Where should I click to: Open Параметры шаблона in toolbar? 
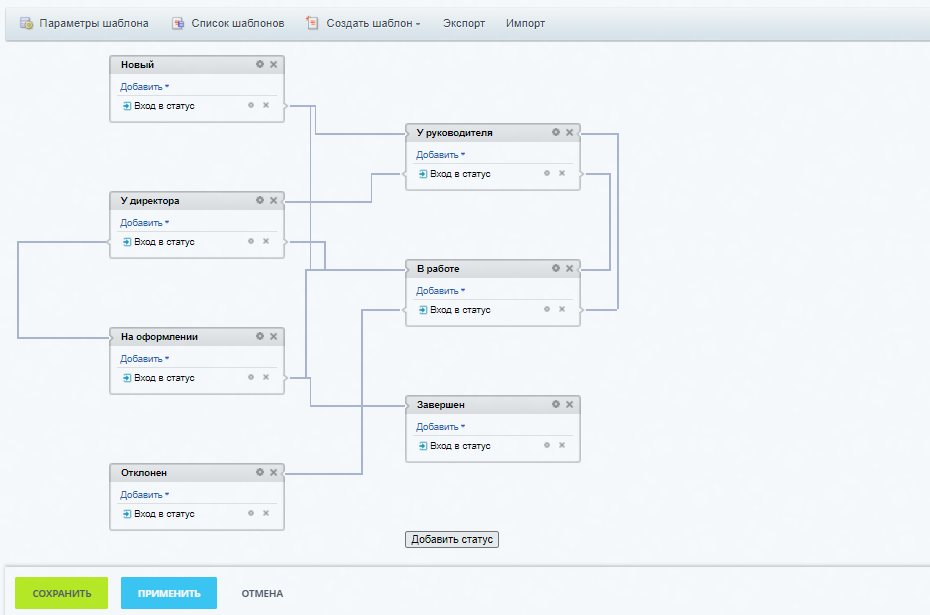84,23
